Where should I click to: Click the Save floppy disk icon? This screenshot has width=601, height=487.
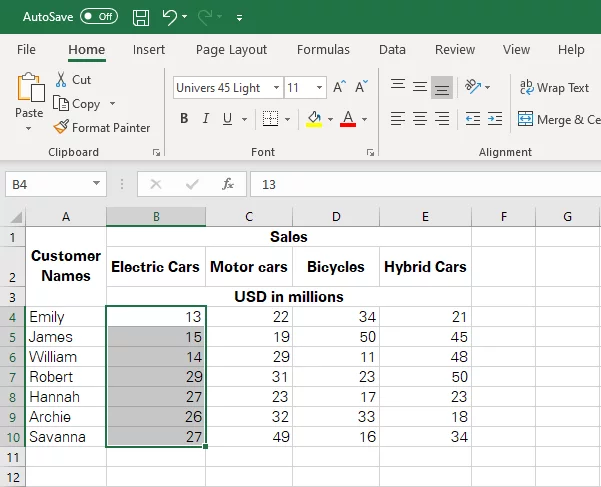tap(141, 17)
